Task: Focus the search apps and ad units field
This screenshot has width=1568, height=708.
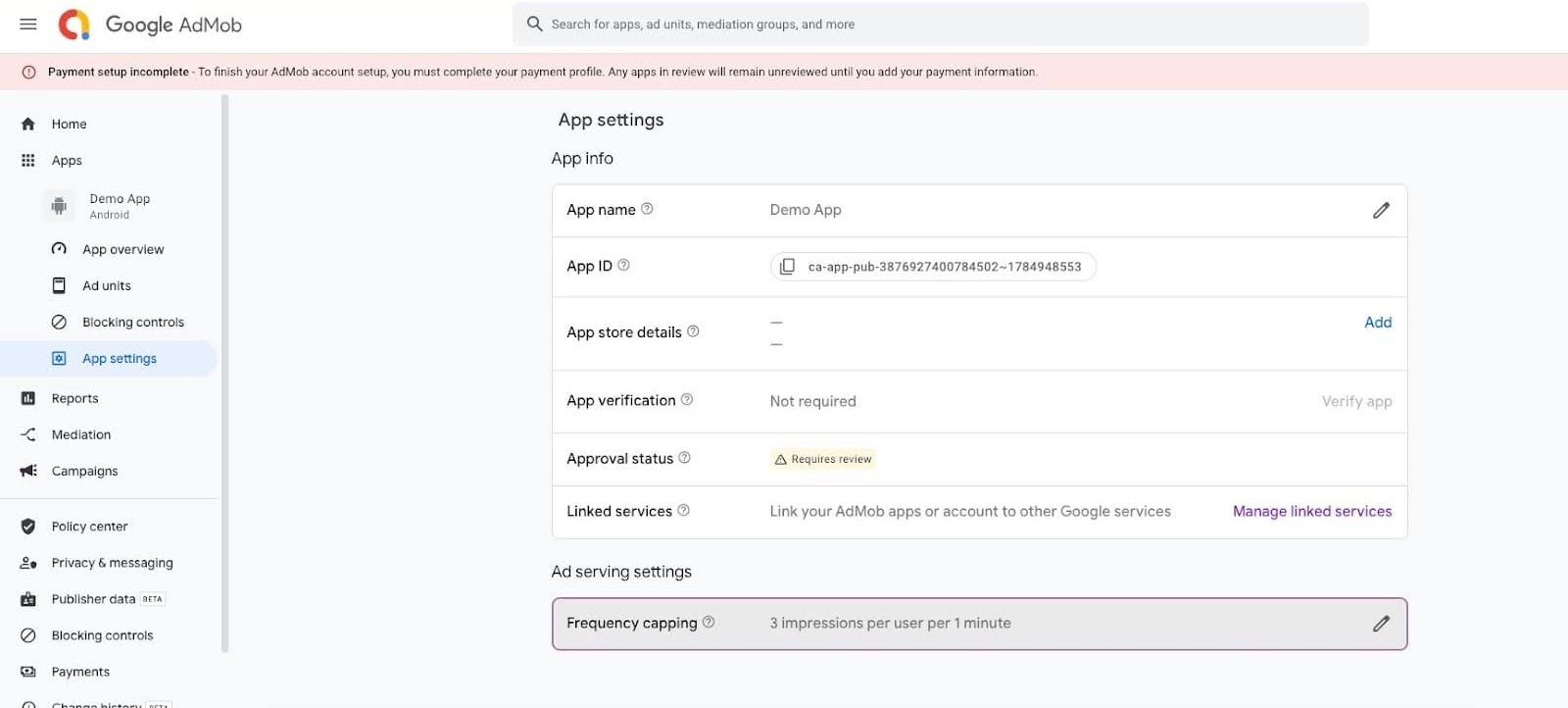Action: tap(941, 24)
